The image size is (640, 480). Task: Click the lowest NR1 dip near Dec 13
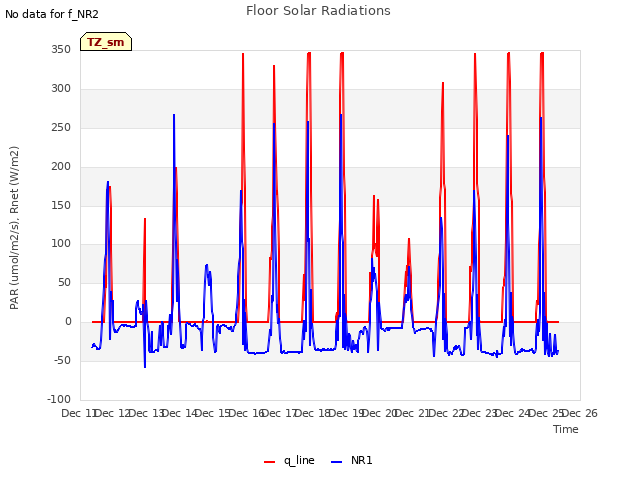tap(145, 367)
